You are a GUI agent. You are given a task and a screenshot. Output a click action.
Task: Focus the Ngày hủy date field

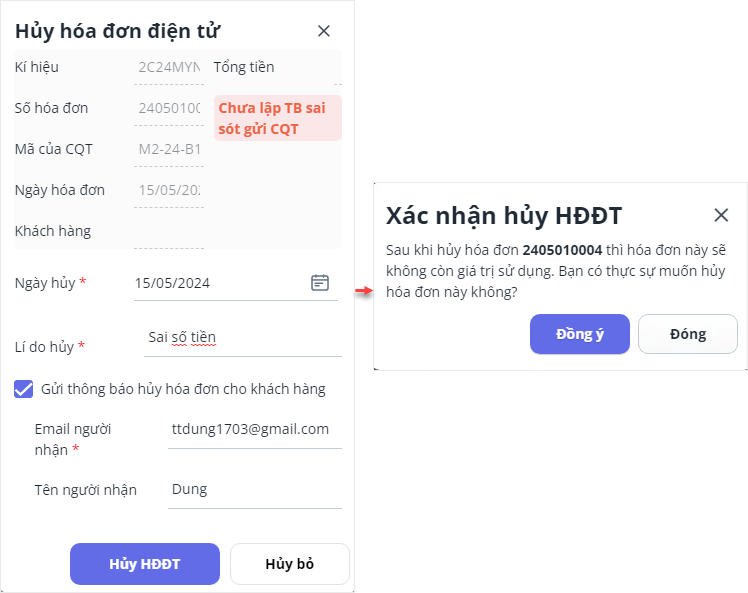[236, 283]
